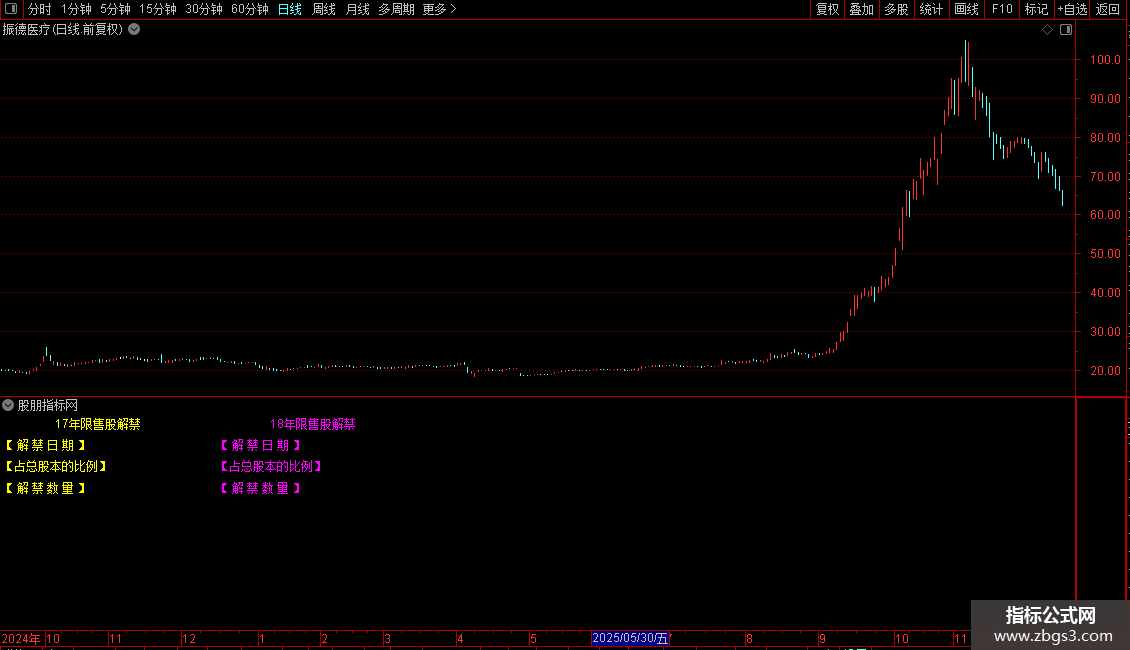
Task: Click the 振德医疗(日线.前复权) chart title
Action: [x=63, y=30]
